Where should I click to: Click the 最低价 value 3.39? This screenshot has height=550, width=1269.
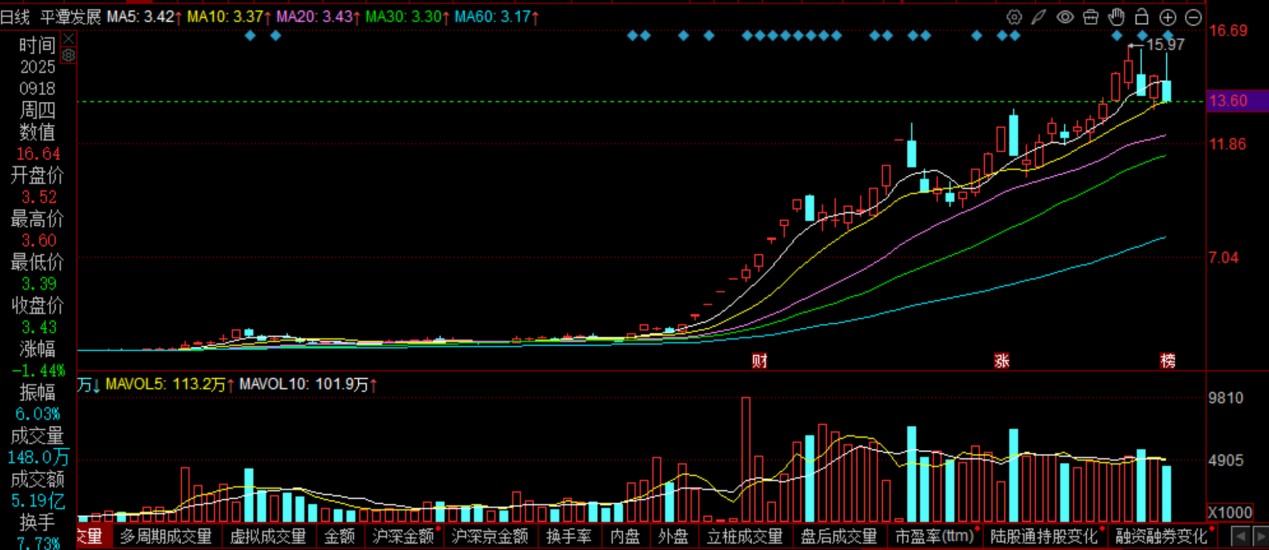pyautogui.click(x=38, y=284)
